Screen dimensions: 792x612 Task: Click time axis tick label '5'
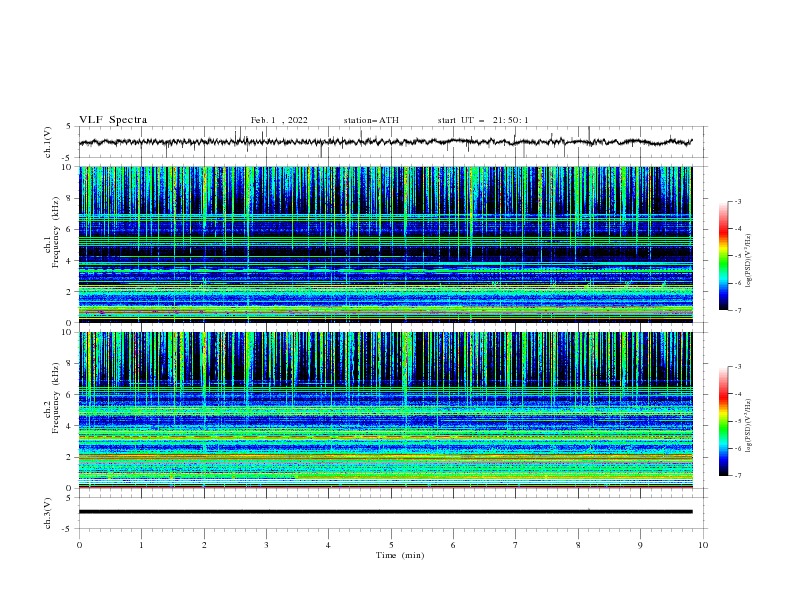pos(391,545)
